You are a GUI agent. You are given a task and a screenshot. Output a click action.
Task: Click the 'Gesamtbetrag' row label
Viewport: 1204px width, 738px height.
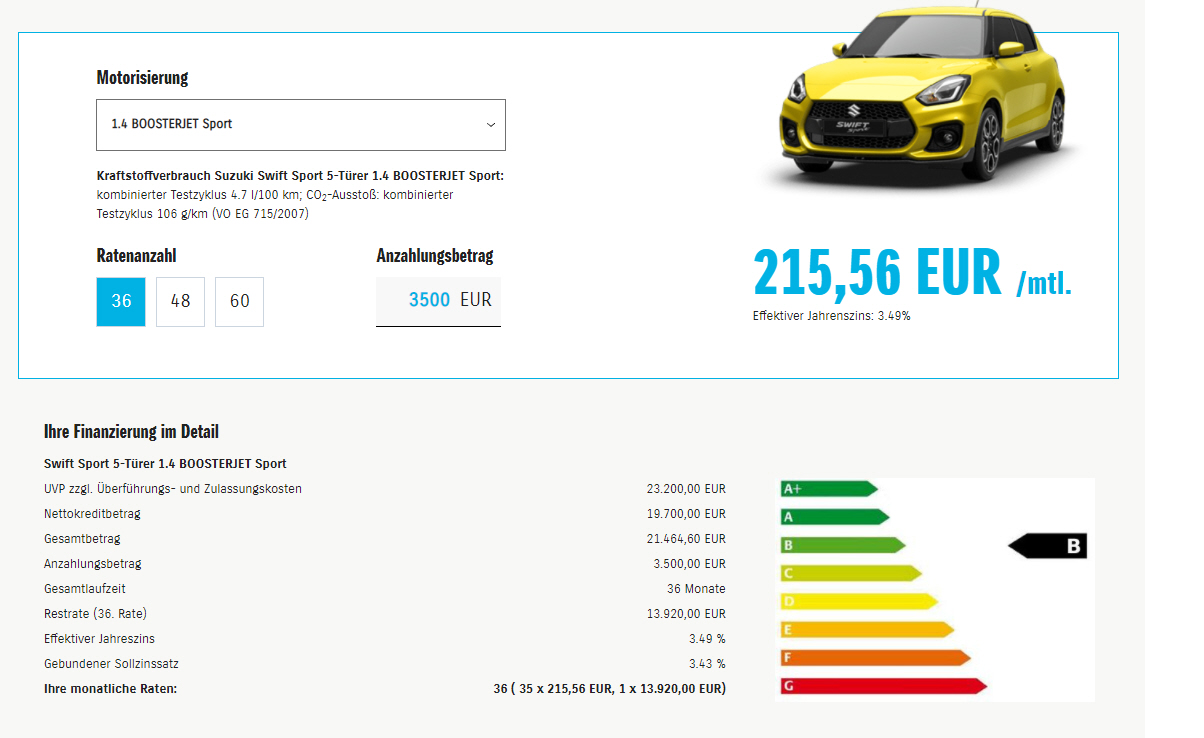pyautogui.click(x=82, y=539)
